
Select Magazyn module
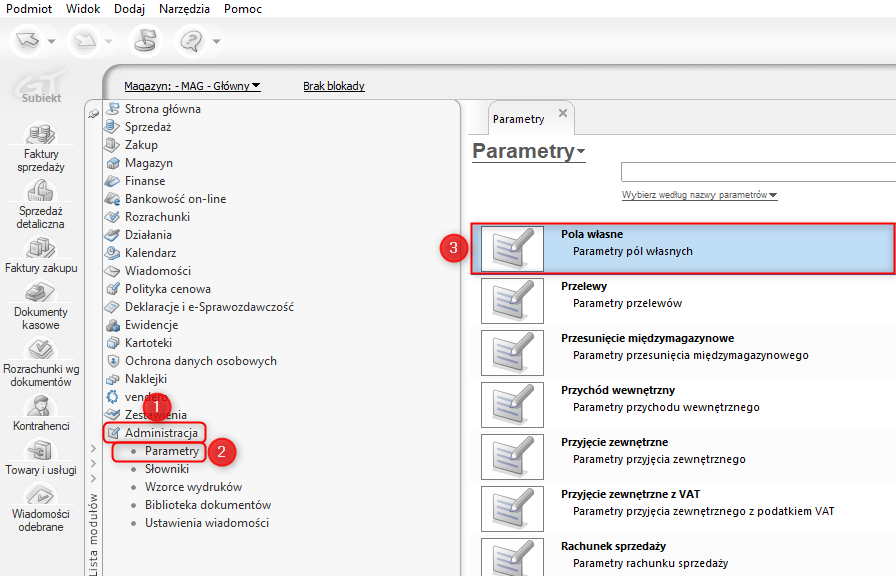point(149,163)
